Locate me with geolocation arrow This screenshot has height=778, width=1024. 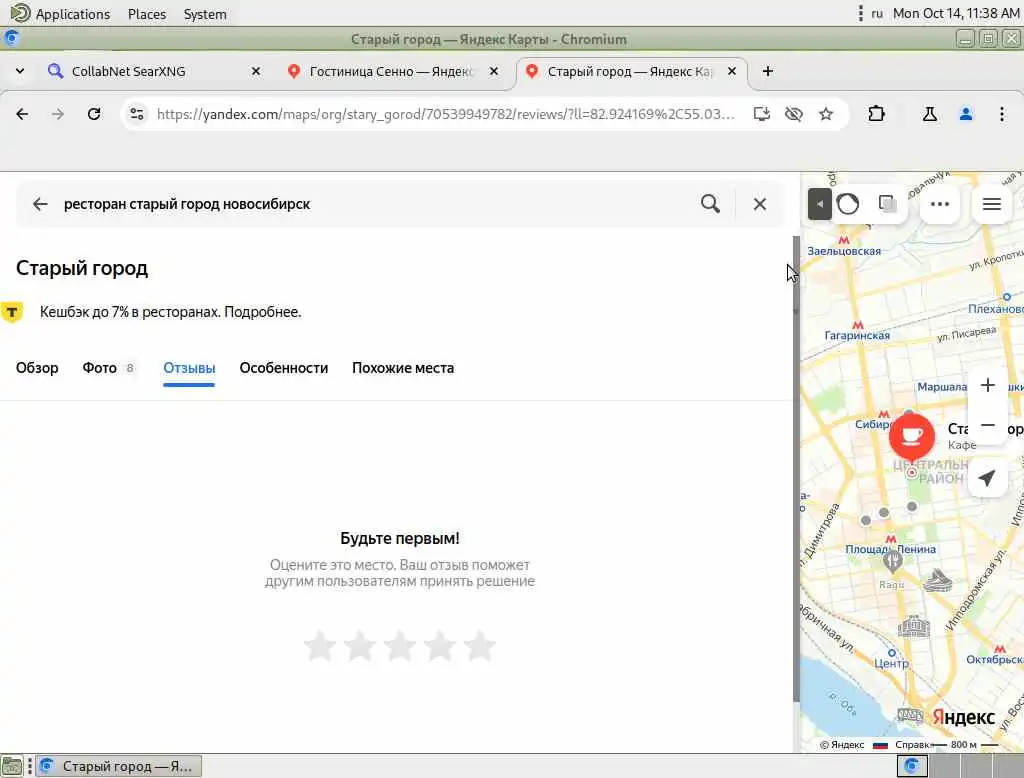point(987,478)
